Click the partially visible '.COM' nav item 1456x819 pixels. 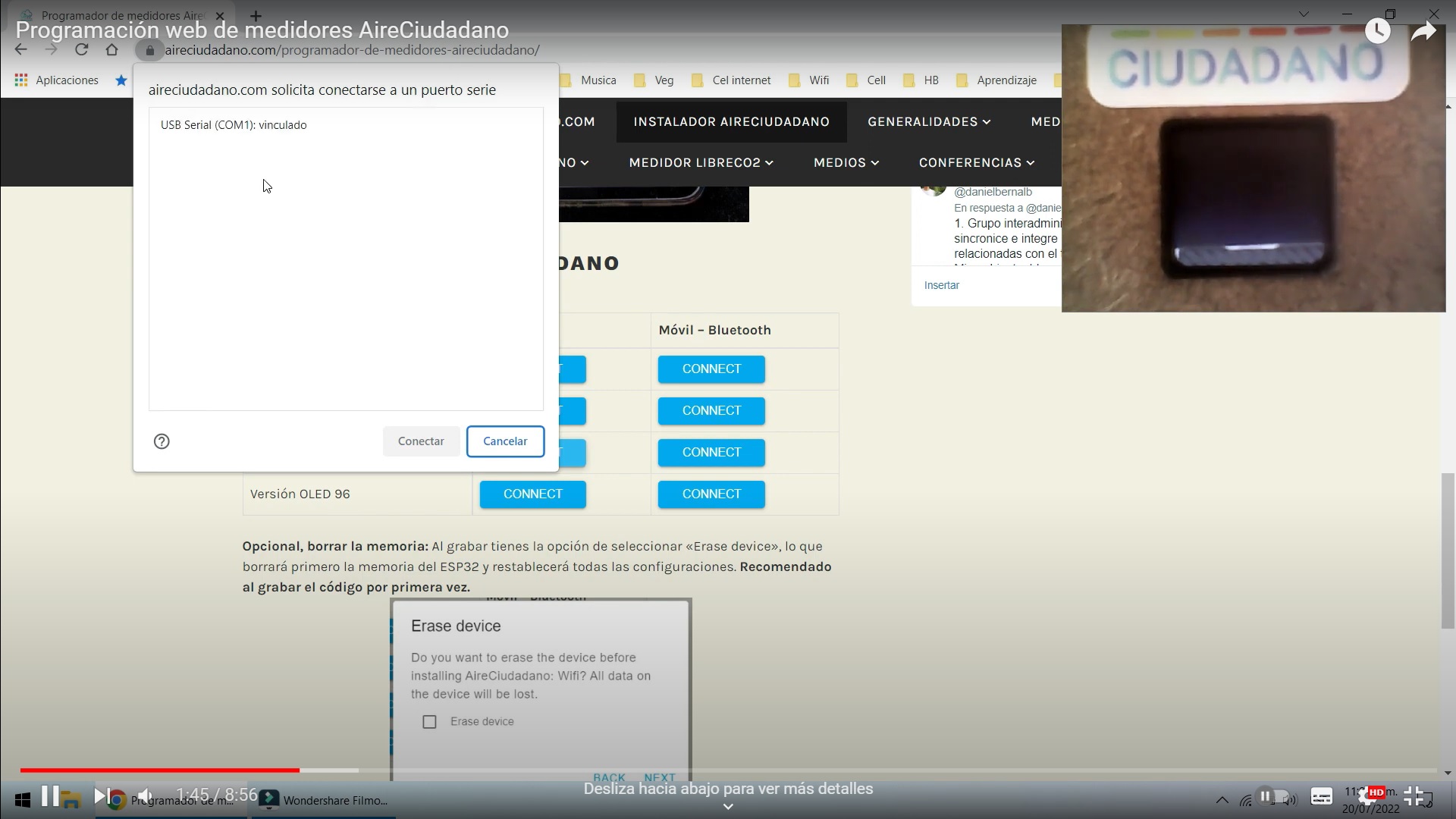point(577,121)
